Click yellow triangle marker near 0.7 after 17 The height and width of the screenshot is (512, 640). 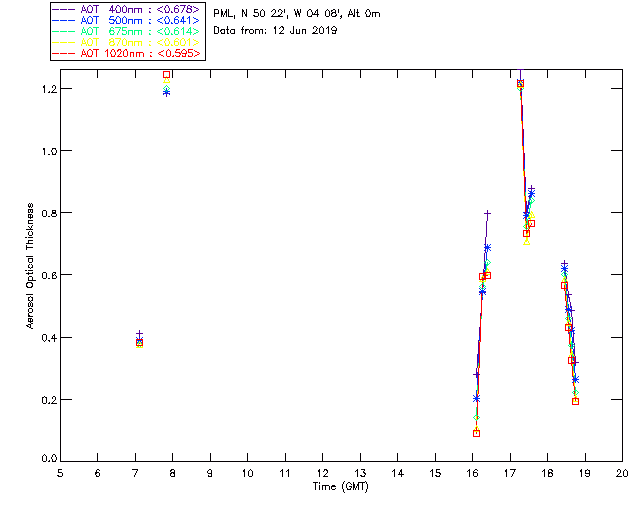coord(527,242)
